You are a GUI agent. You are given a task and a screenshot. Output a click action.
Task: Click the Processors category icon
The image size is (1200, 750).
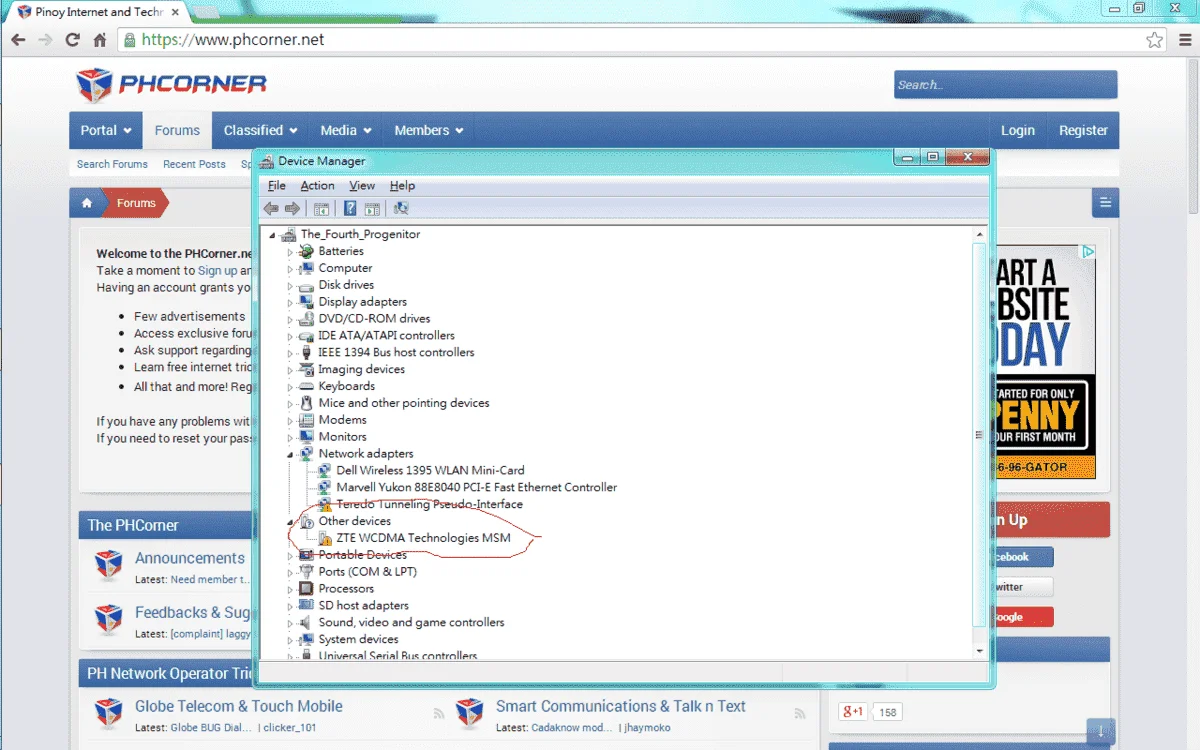click(307, 589)
